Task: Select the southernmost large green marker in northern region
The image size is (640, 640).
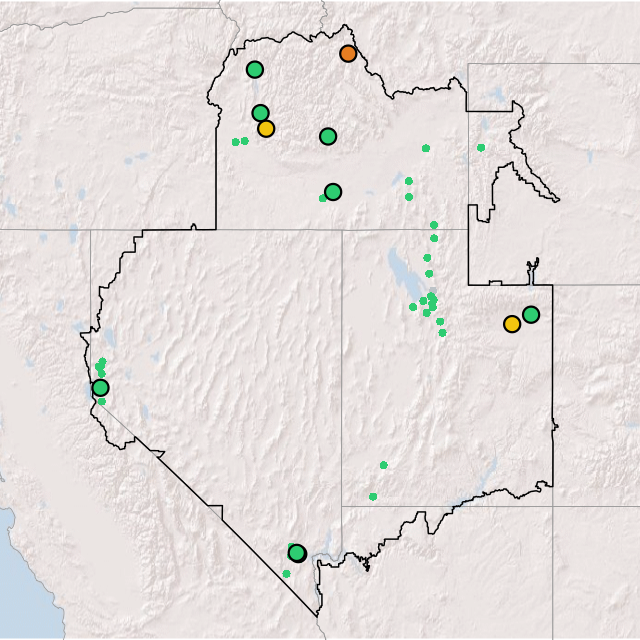Action: pyautogui.click(x=333, y=191)
